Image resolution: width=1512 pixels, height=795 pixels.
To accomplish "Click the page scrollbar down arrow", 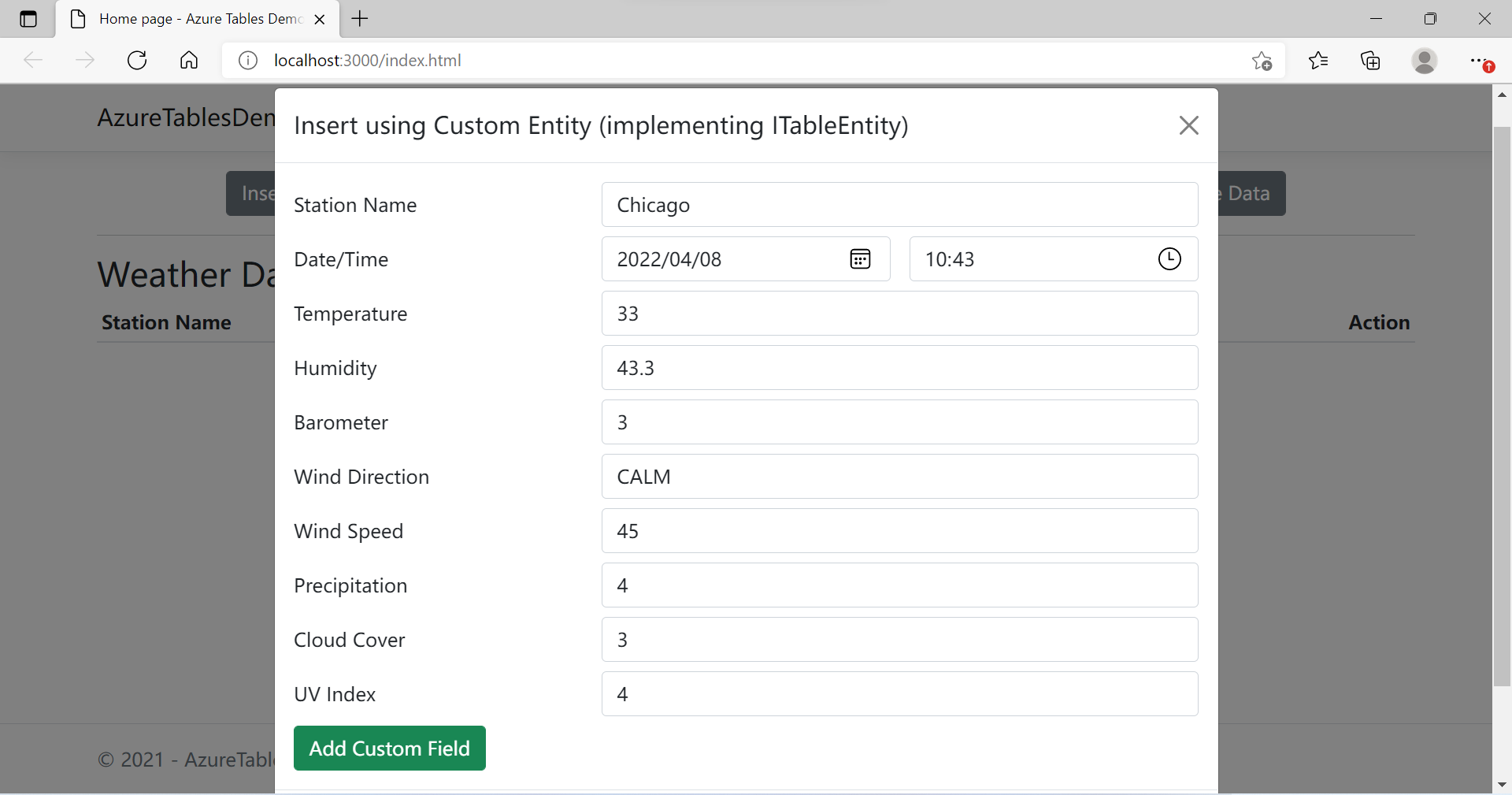I will tap(1502, 785).
